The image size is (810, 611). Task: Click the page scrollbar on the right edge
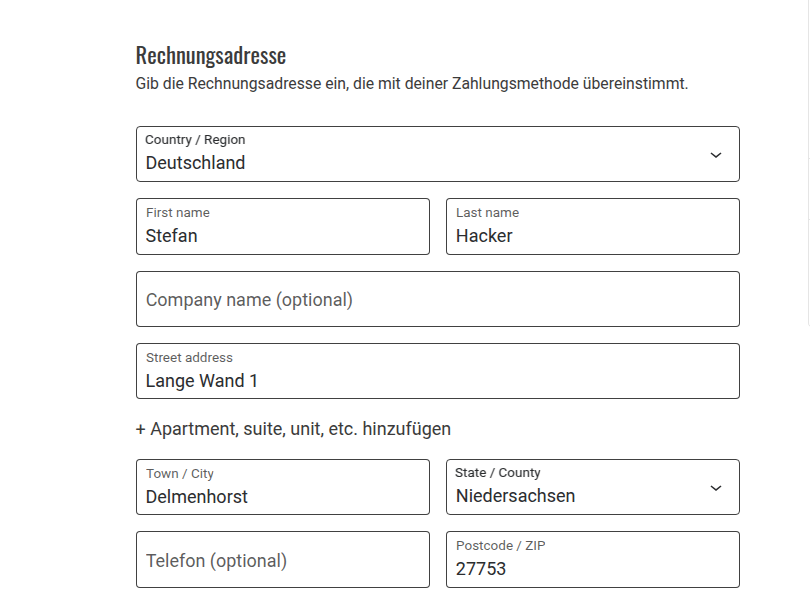click(x=808, y=160)
